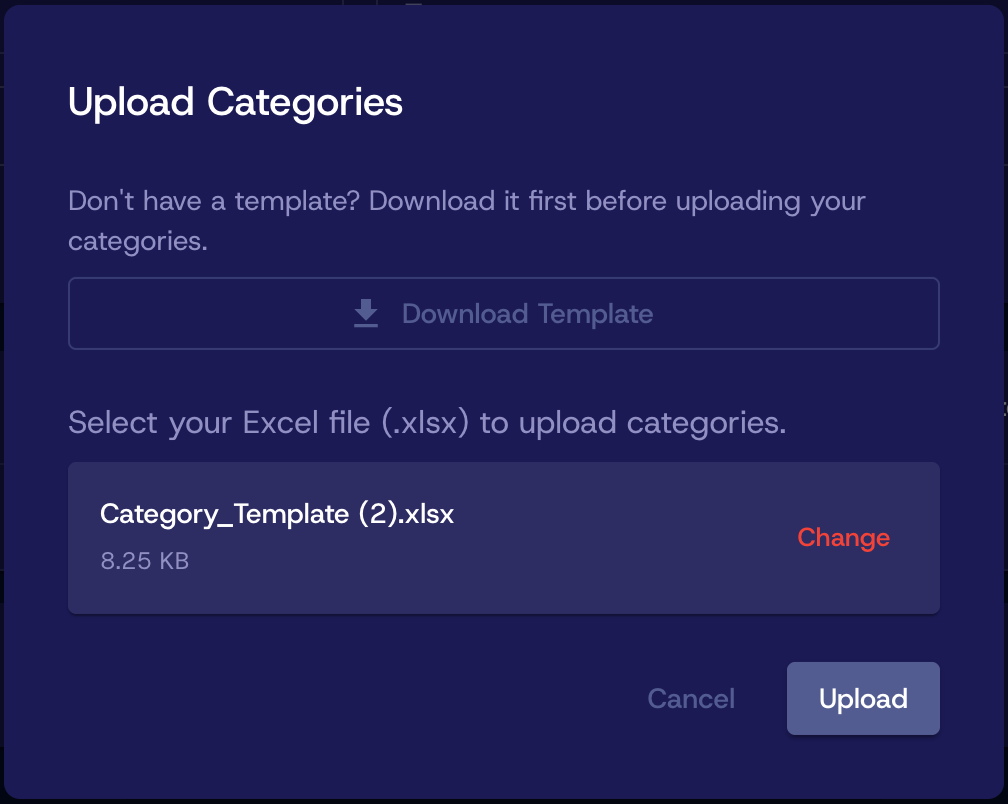1008x804 pixels.
Task: Cancel the category upload dialog
Action: (x=691, y=699)
